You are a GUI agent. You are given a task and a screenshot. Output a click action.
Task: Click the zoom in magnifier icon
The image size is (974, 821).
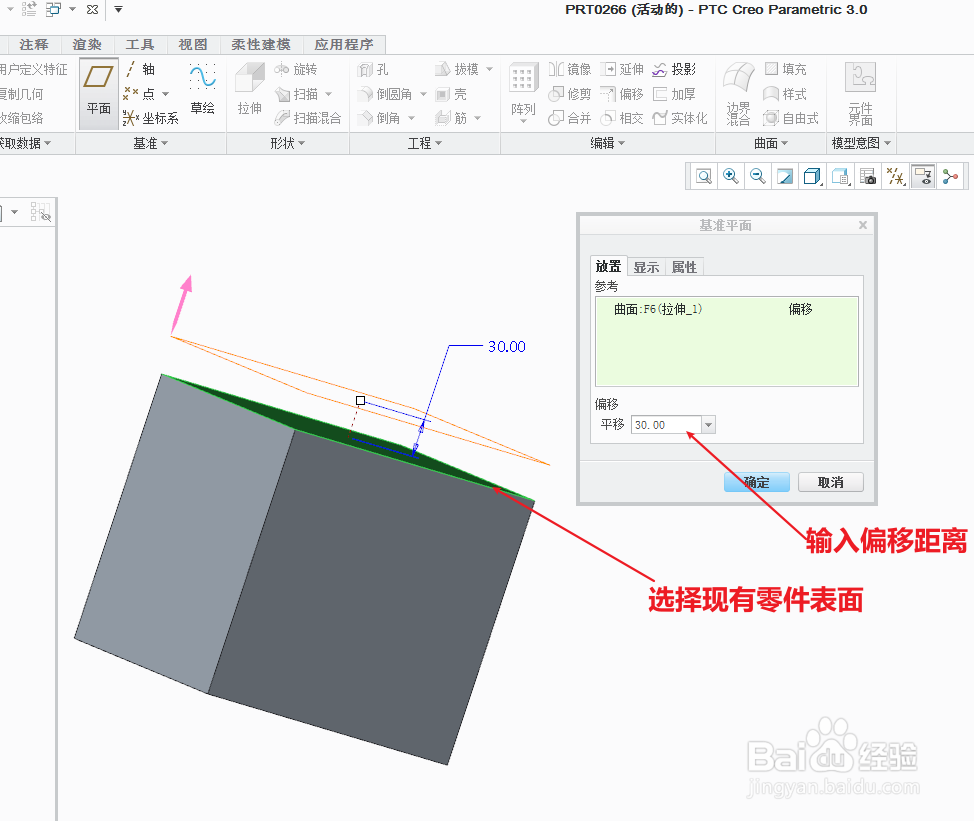tap(730, 176)
